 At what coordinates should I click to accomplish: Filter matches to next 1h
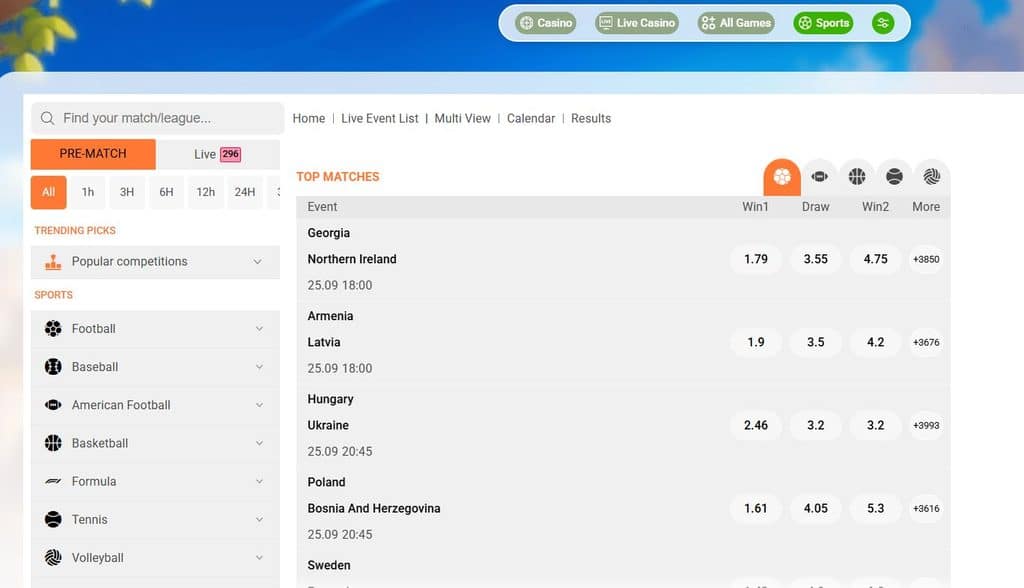click(x=88, y=192)
